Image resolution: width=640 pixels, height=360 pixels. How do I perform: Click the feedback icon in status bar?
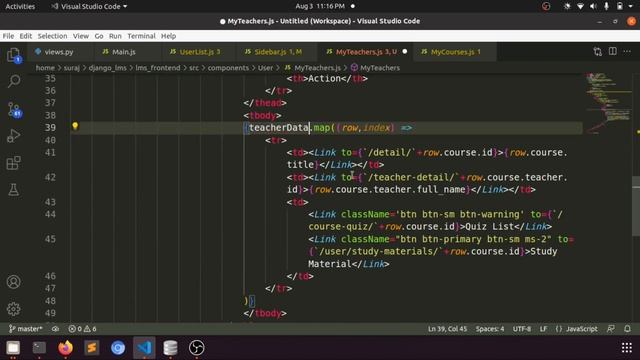pos(611,329)
